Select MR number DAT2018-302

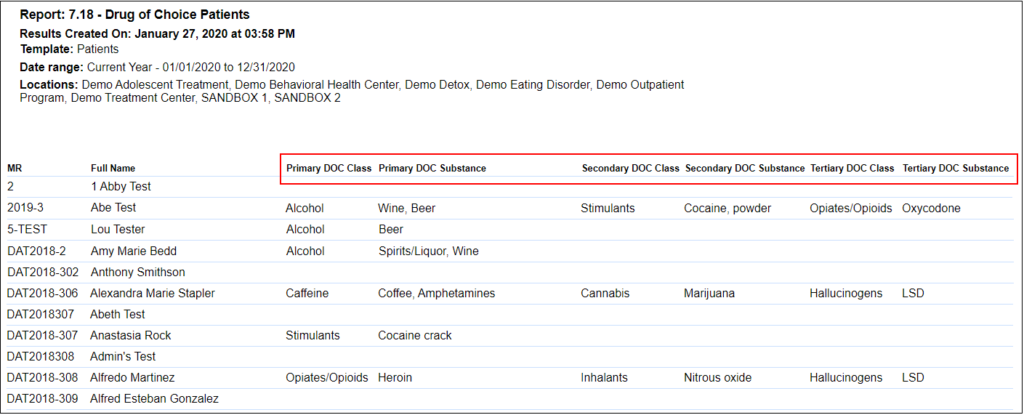point(42,272)
